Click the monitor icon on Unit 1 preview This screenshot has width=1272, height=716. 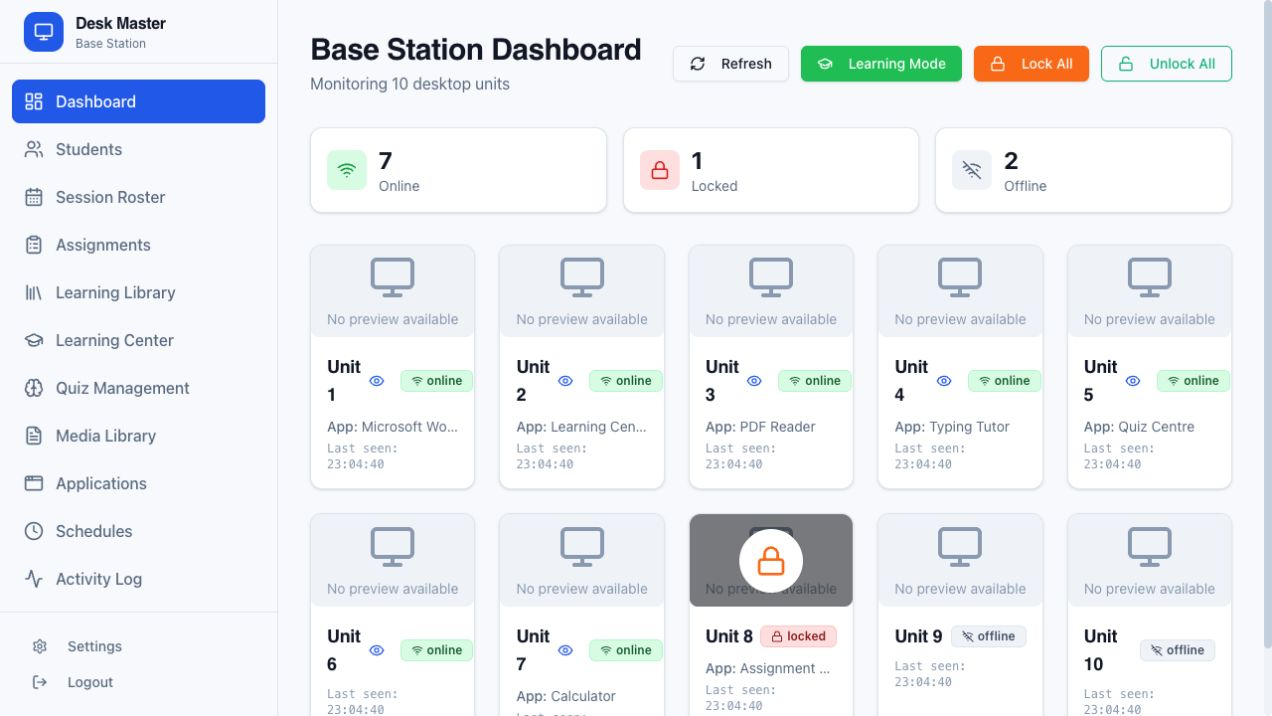click(x=392, y=277)
